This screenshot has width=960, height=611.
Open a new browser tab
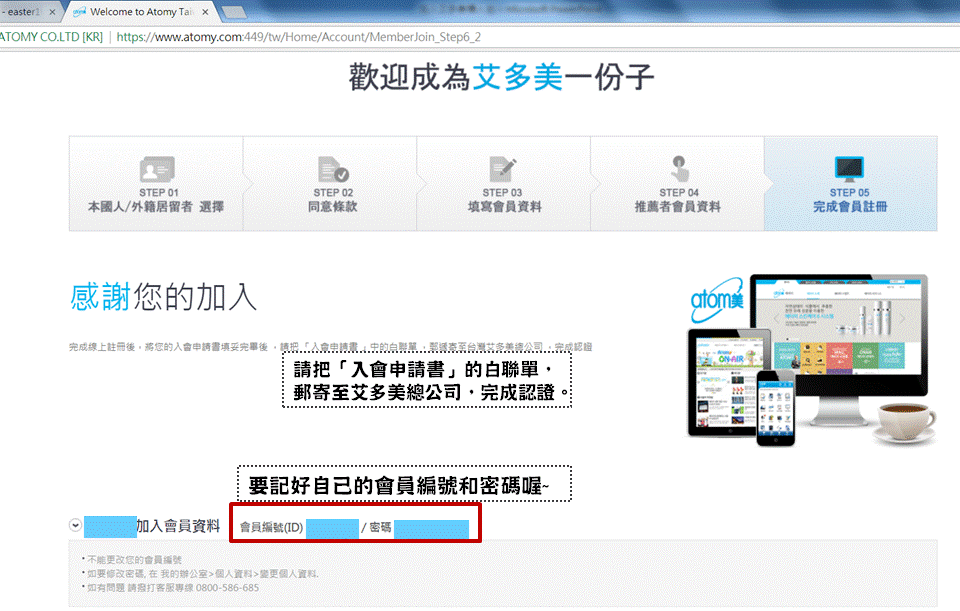[x=234, y=12]
